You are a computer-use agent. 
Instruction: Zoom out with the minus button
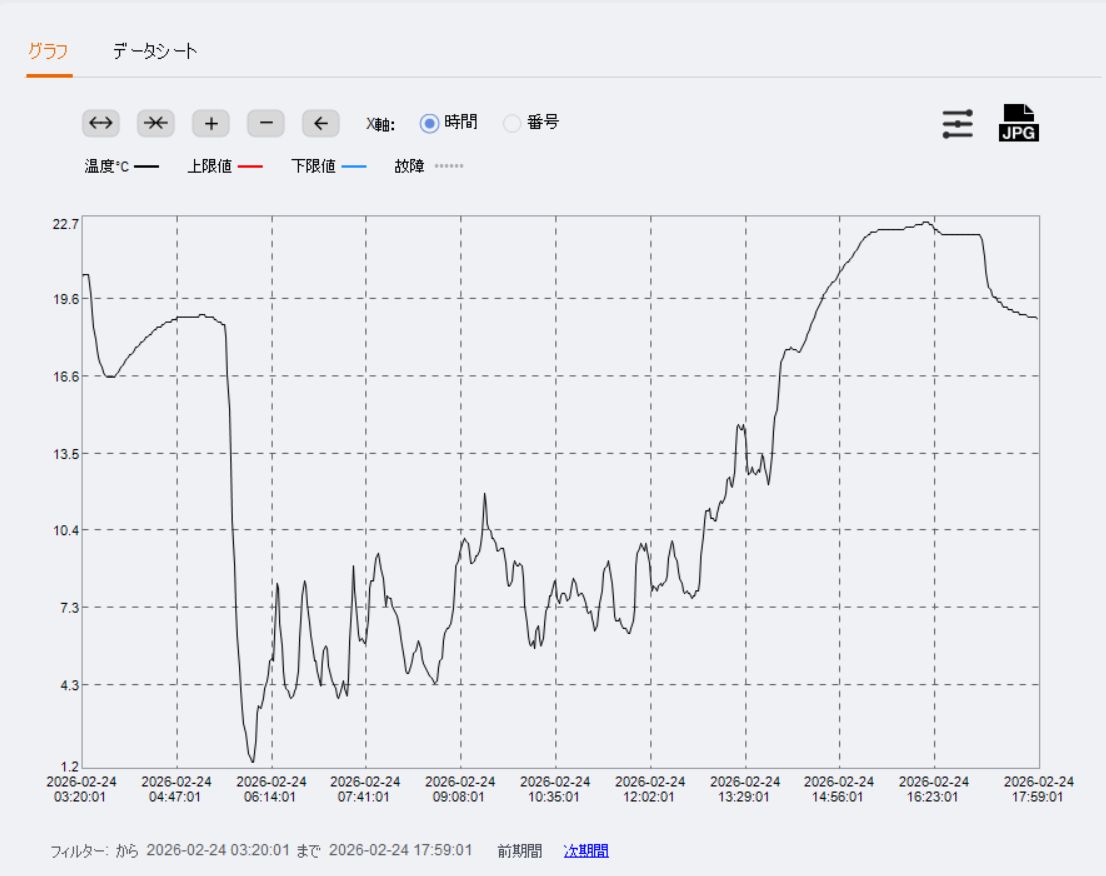[x=265, y=123]
